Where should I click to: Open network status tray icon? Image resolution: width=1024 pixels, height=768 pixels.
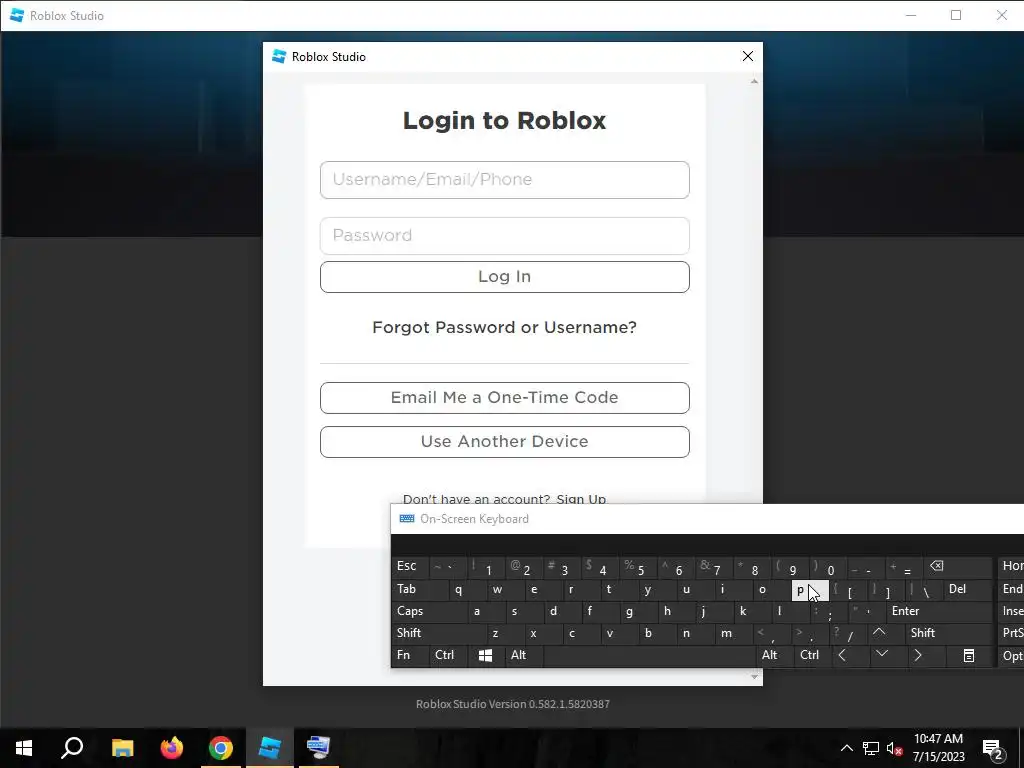point(871,748)
